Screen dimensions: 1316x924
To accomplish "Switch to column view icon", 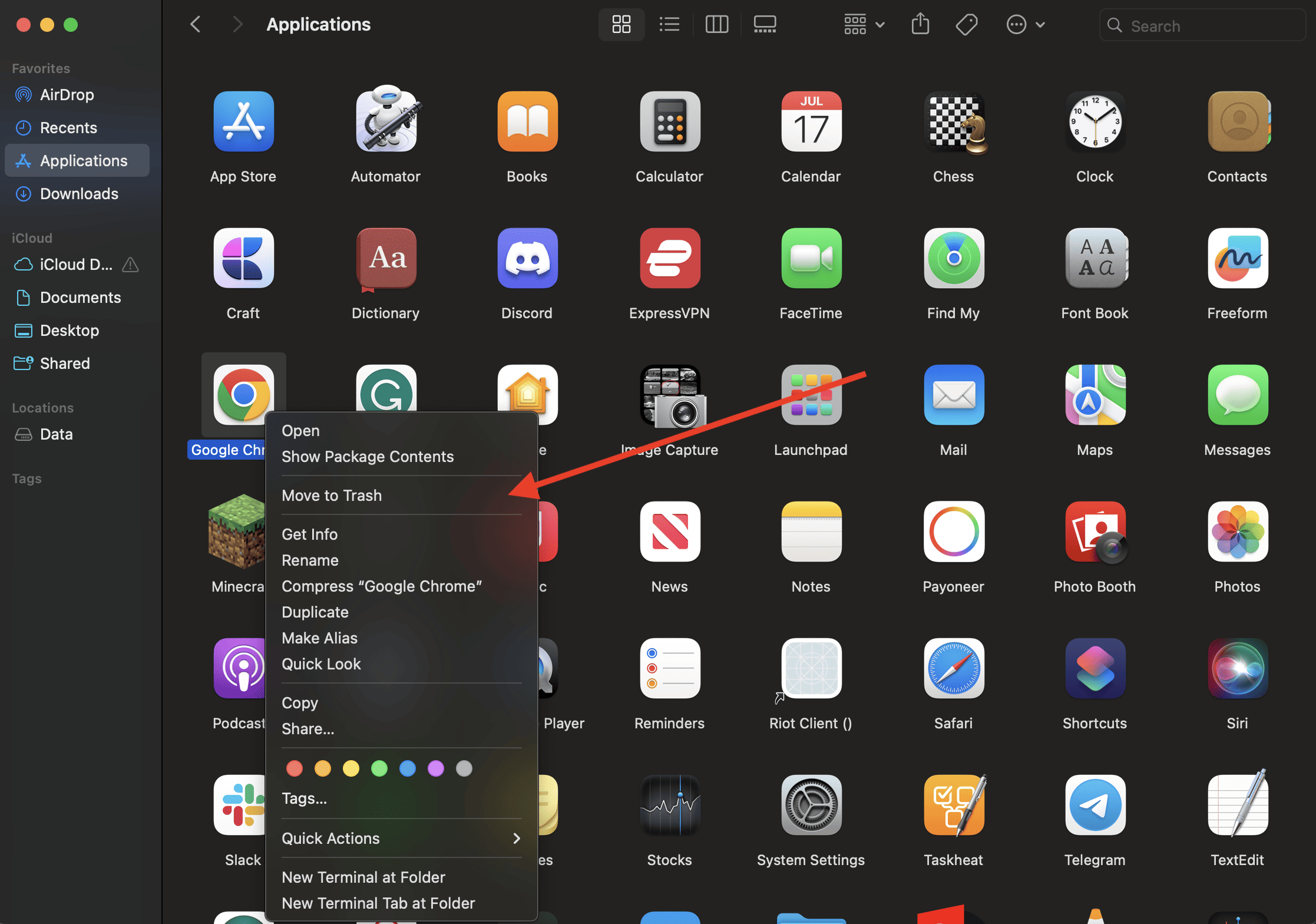I will click(716, 25).
